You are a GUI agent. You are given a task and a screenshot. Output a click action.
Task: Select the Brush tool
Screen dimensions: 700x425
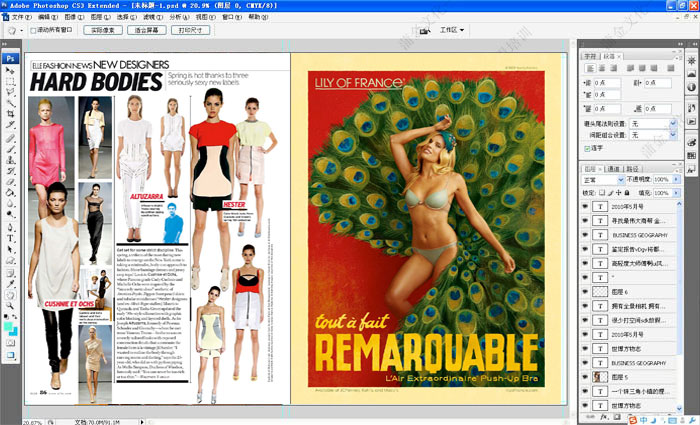pyautogui.click(x=10, y=149)
